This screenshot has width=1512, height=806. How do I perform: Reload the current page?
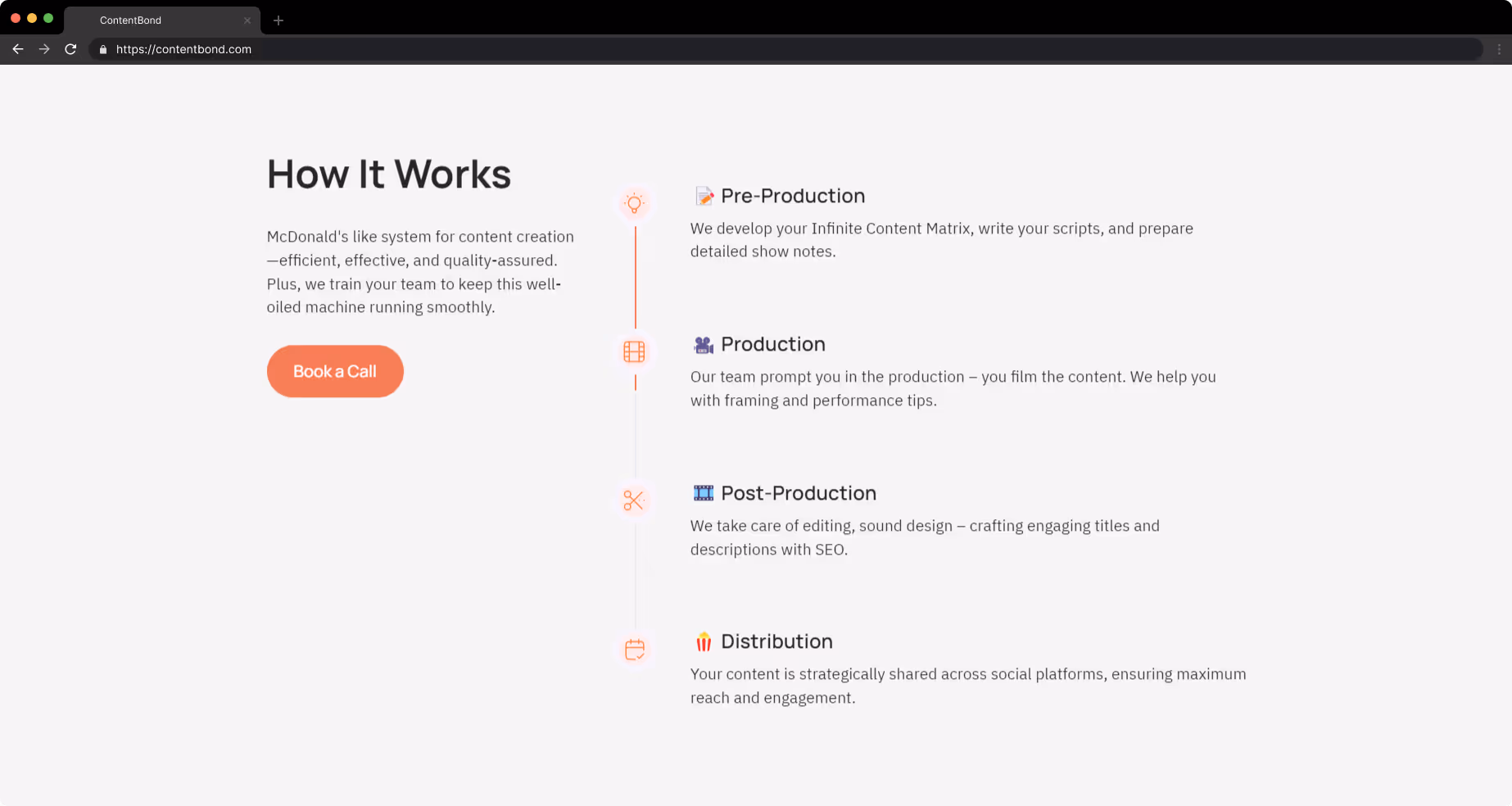(70, 49)
